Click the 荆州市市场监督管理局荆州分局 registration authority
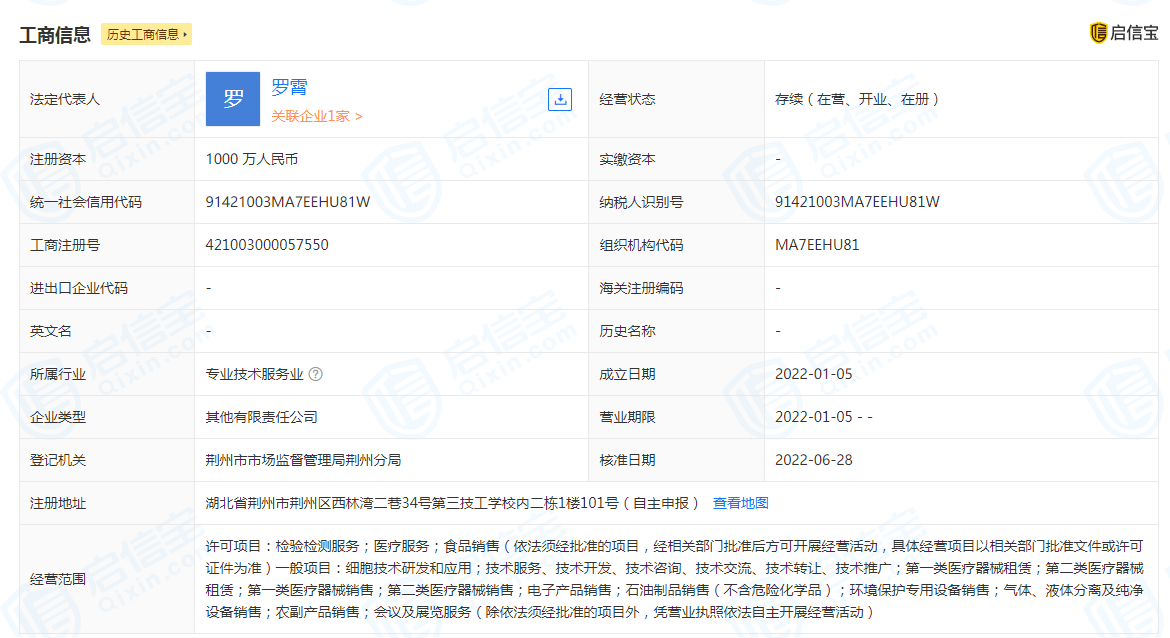1170x638 pixels. click(303, 460)
